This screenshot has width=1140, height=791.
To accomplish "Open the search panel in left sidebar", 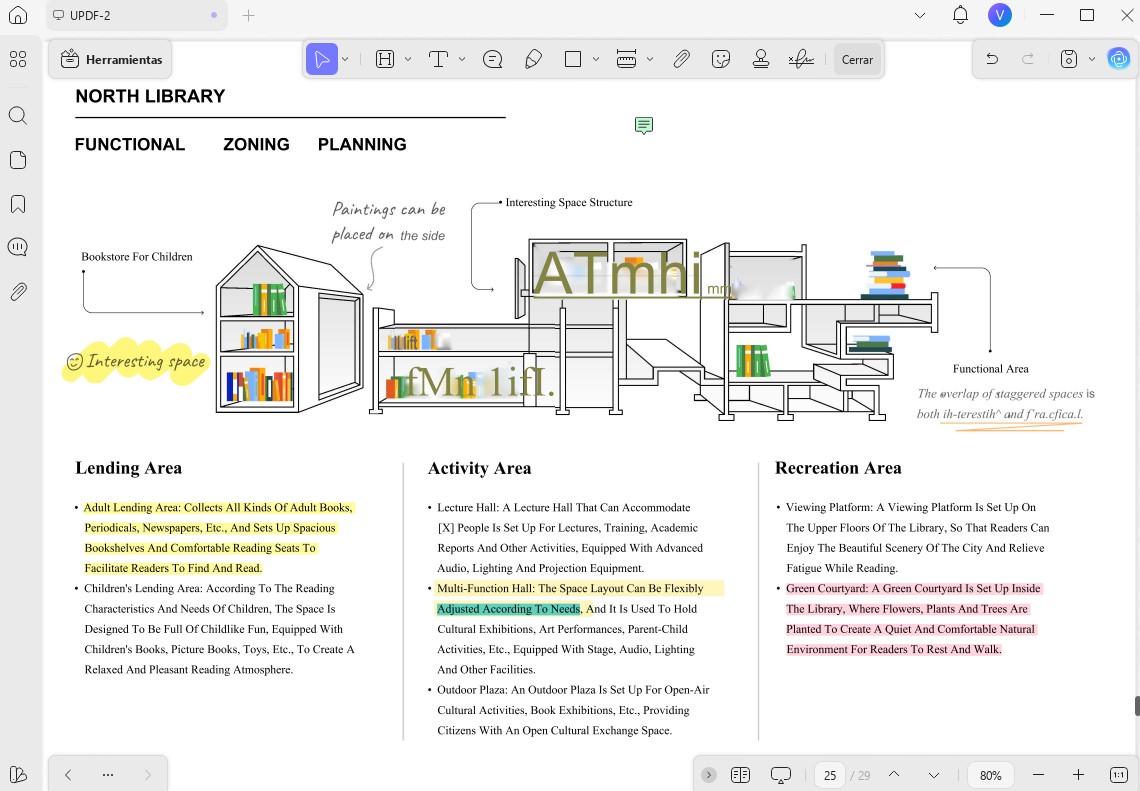I will (x=18, y=116).
